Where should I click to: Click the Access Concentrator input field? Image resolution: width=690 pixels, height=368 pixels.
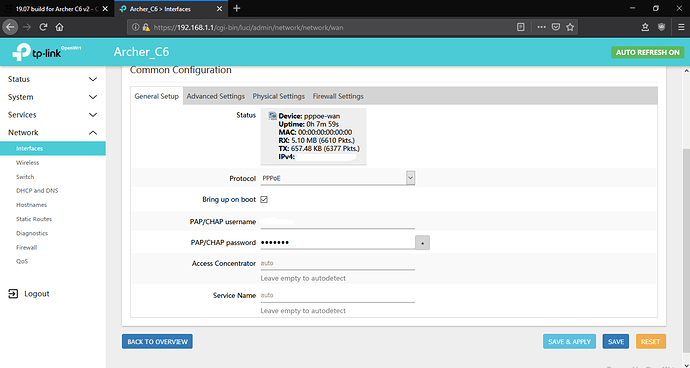(x=338, y=263)
